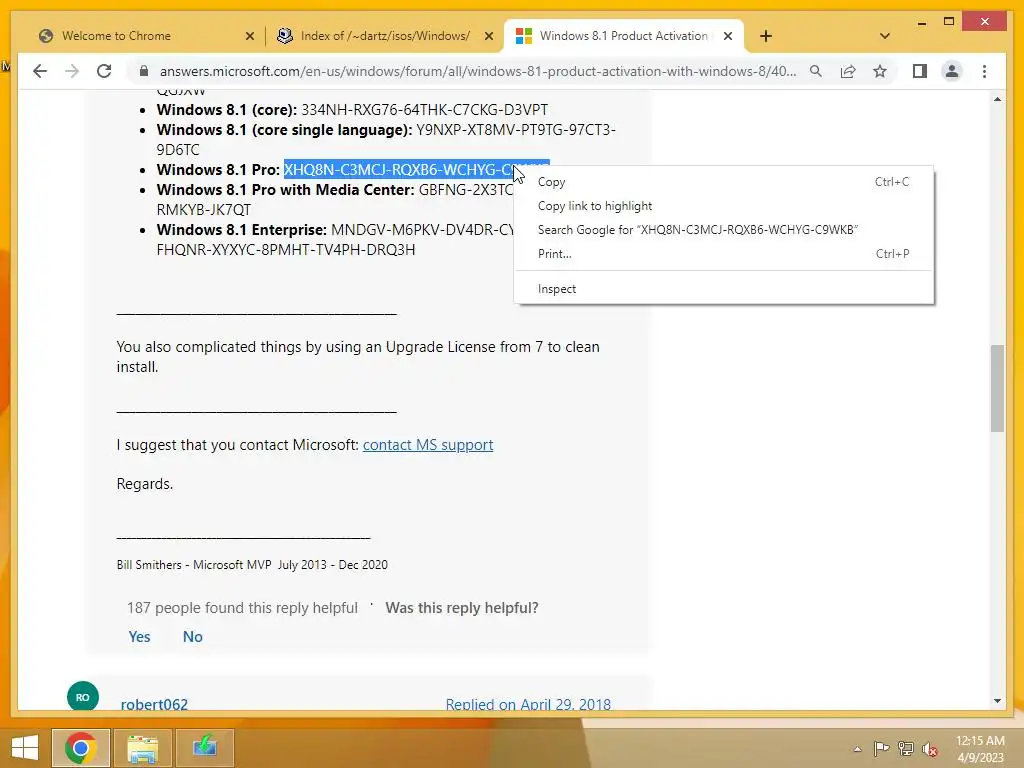The width and height of the screenshot is (1024, 768).
Task: Open File Explorer from the taskbar
Action: [143, 747]
